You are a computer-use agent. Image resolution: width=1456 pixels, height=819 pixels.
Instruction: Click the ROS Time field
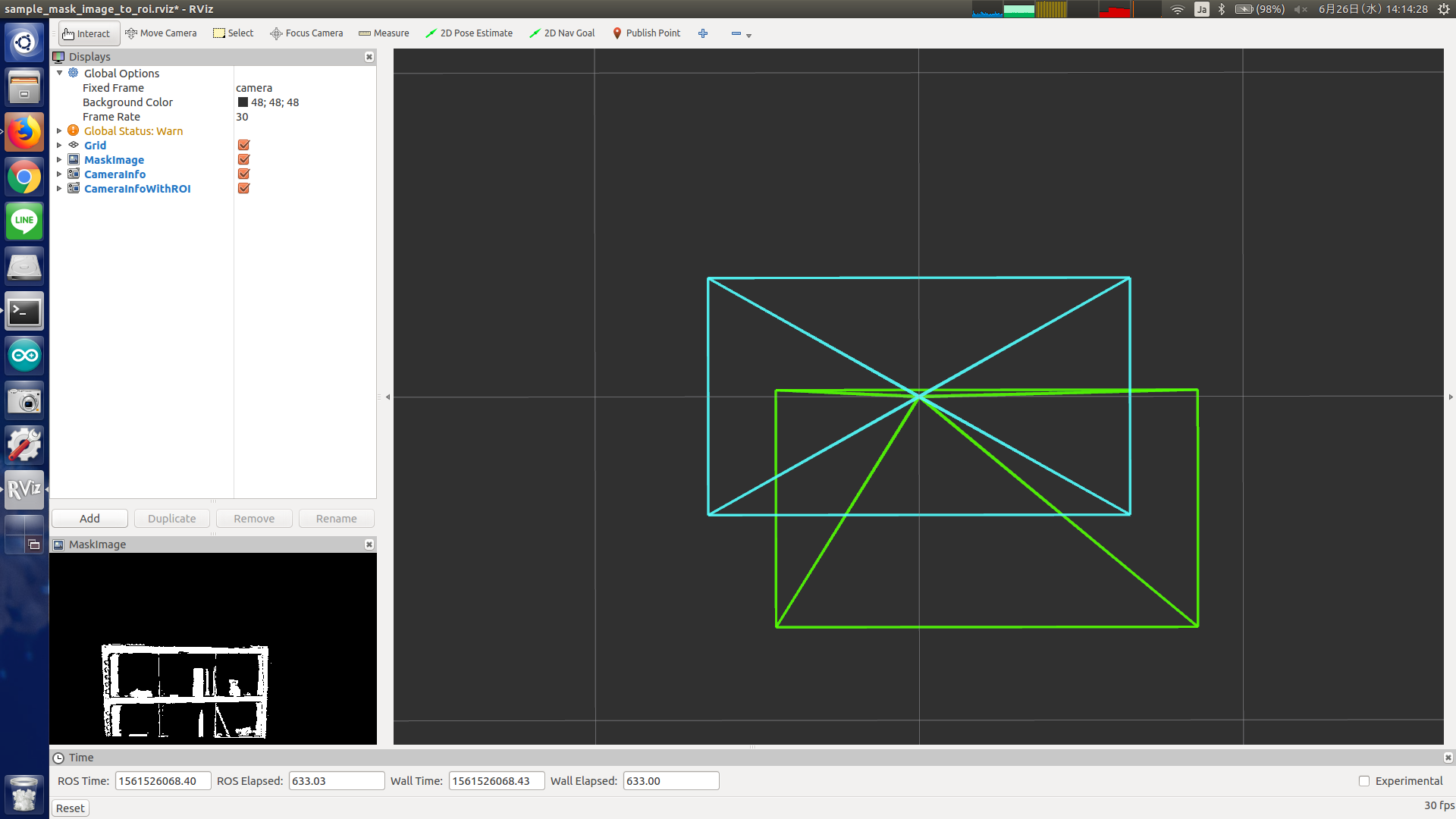coord(163,781)
